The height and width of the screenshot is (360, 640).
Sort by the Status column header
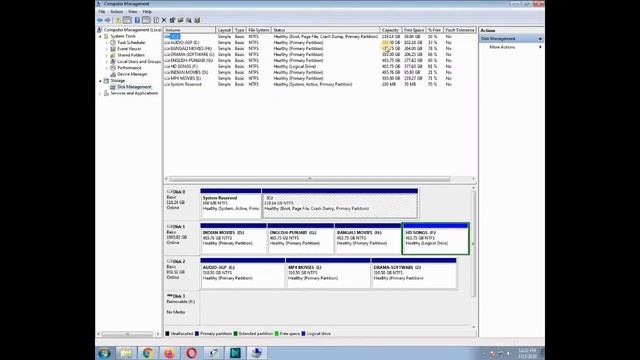pos(326,30)
